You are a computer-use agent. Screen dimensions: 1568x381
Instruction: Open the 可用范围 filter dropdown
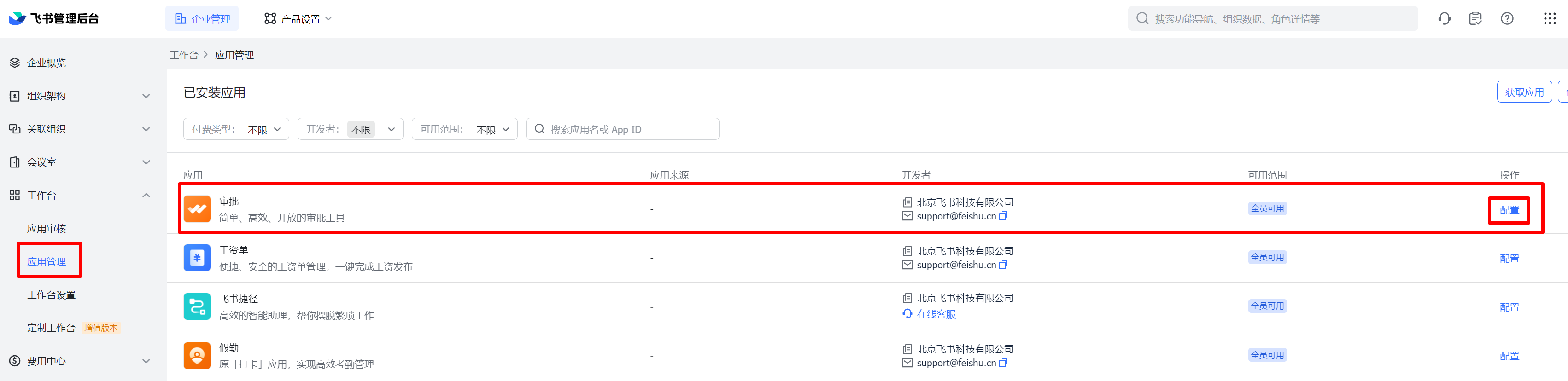click(464, 129)
